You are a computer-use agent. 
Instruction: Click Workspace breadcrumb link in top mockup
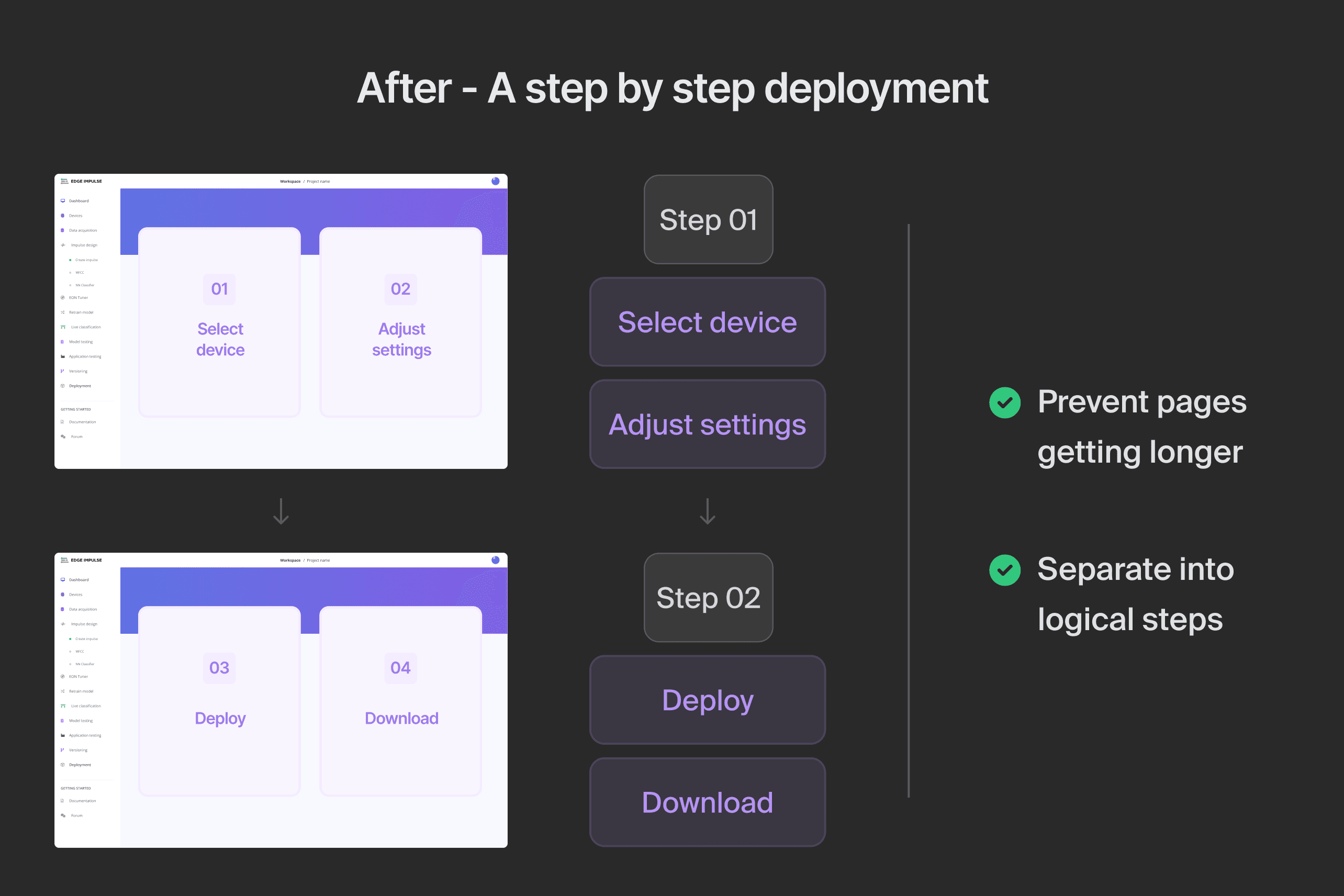click(x=290, y=182)
